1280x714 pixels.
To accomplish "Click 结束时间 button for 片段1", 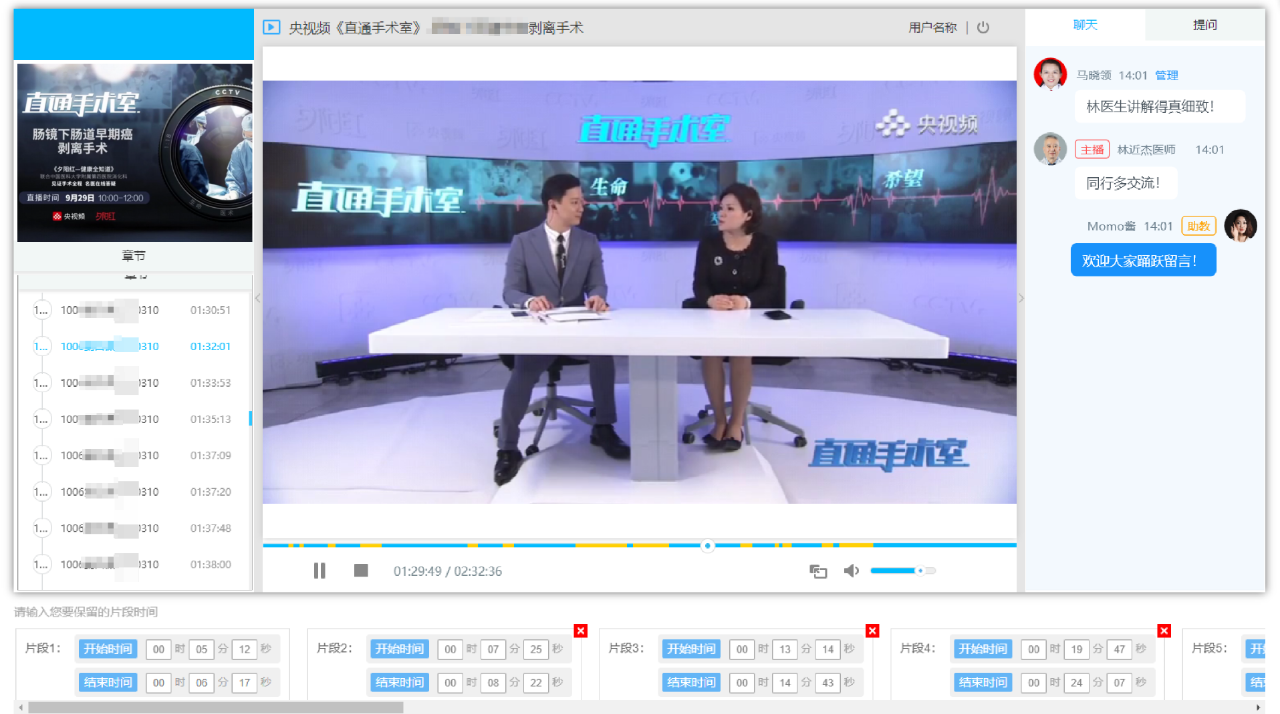I will tap(108, 682).
